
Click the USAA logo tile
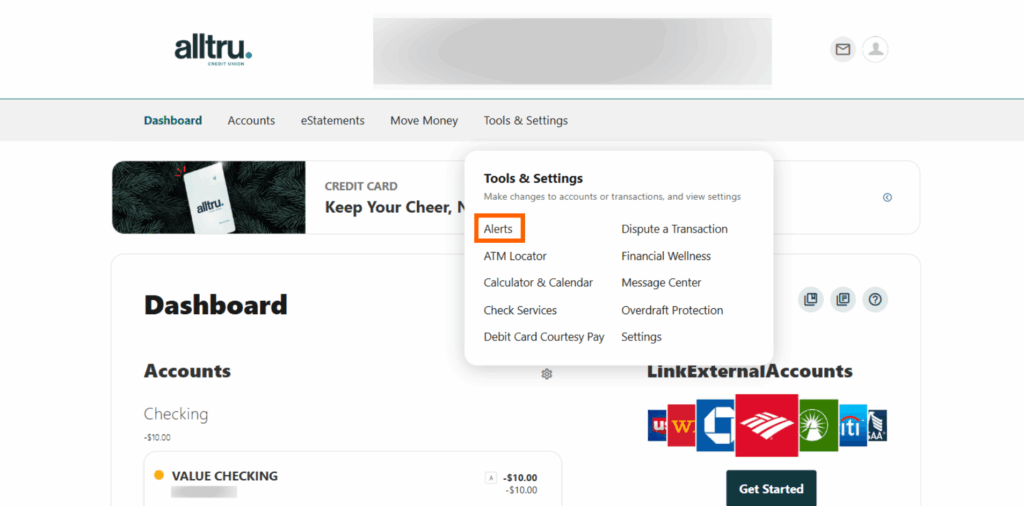coord(877,426)
